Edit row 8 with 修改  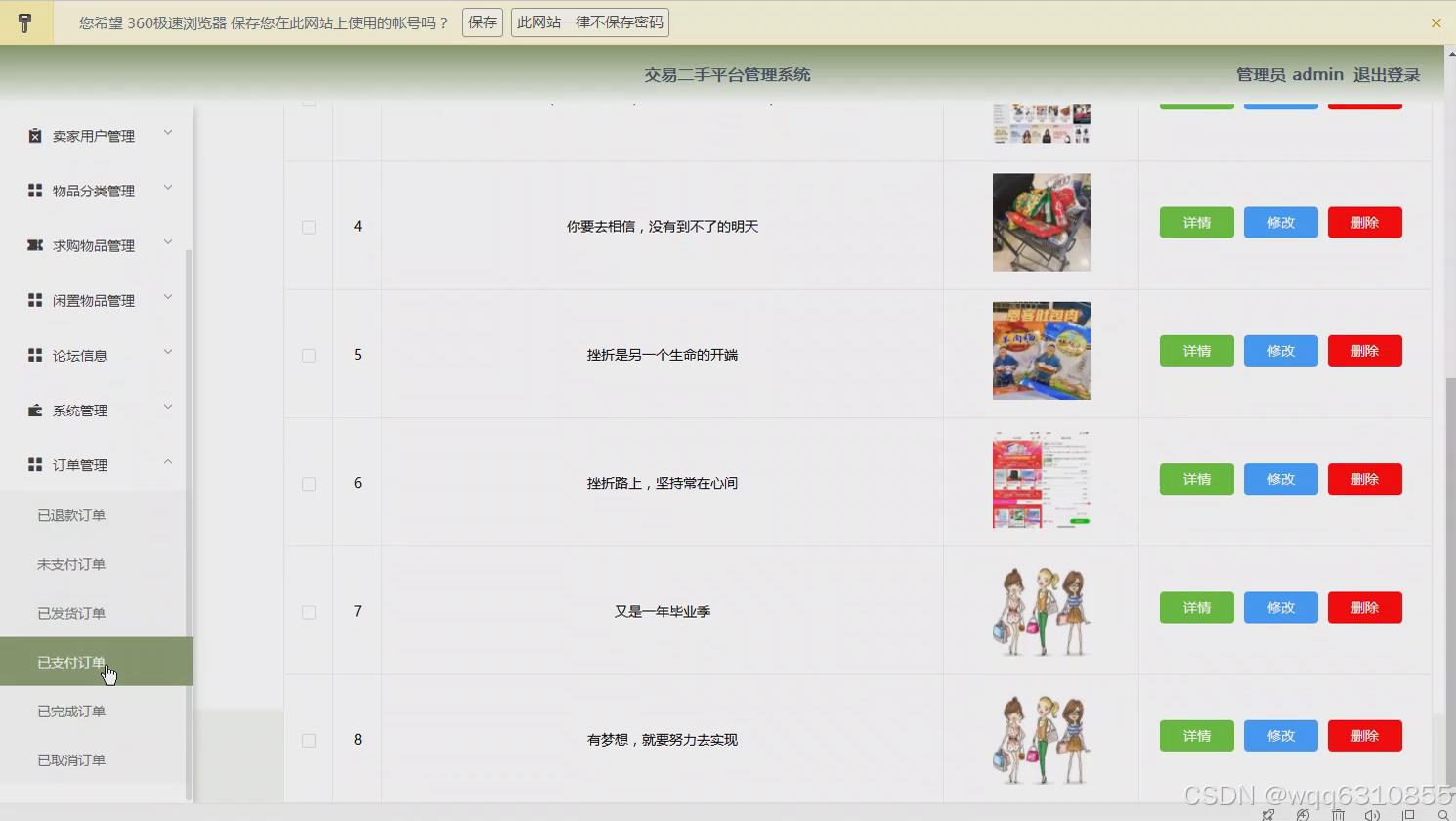[x=1281, y=736]
